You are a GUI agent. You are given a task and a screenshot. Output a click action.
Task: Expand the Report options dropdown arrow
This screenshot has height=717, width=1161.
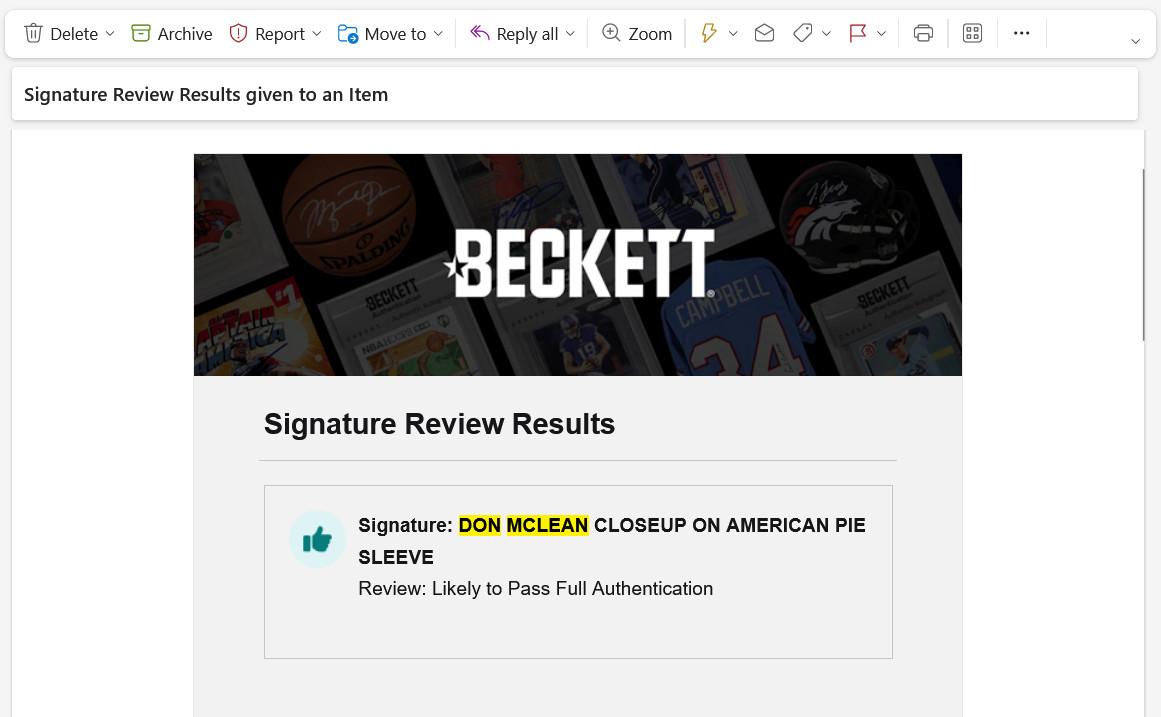[x=317, y=33]
